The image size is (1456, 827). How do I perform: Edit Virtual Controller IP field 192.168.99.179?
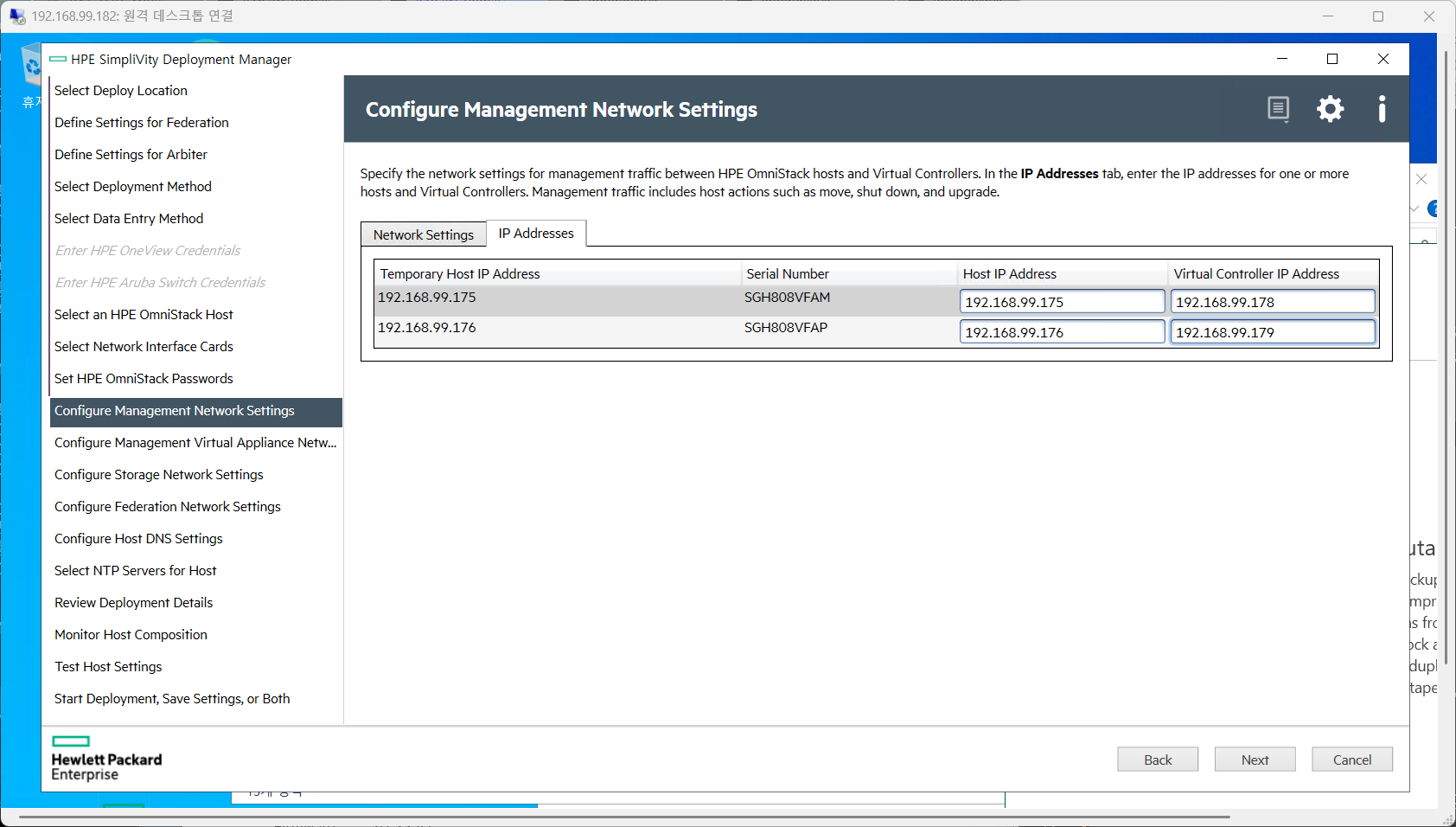1273,332
